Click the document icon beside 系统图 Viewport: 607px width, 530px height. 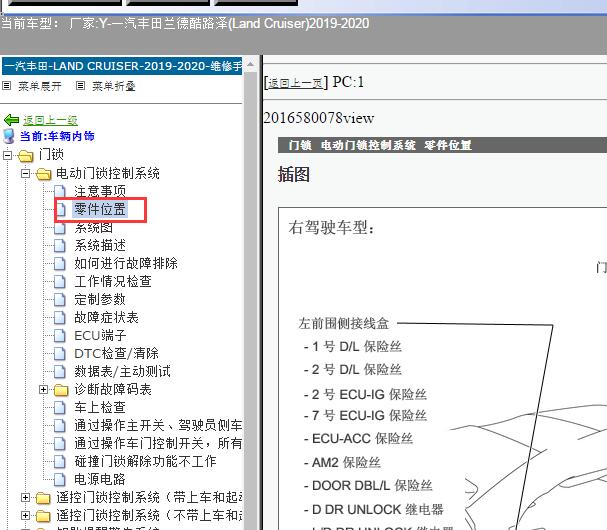point(60,228)
